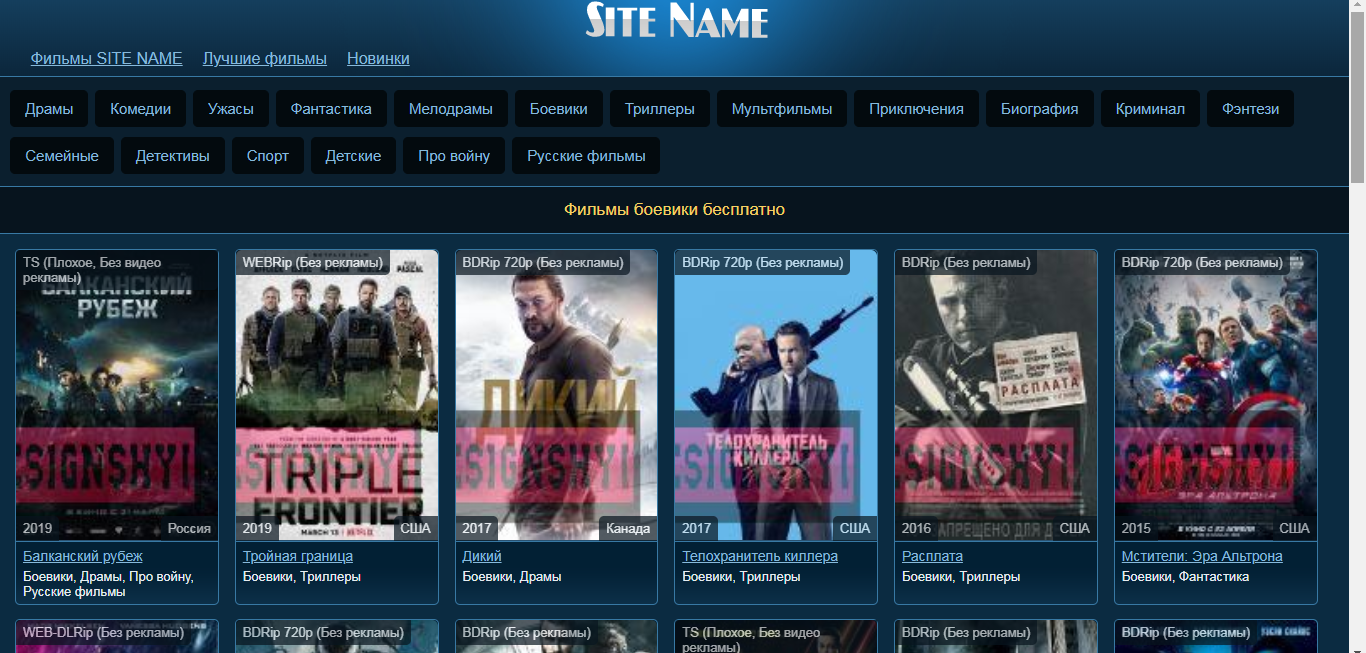Open Мультфильмы category

[782, 109]
